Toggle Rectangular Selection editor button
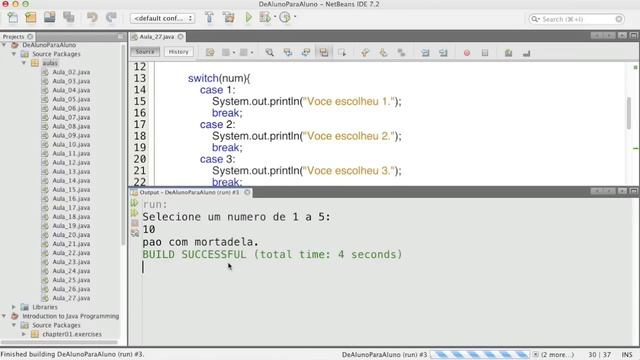The width and height of the screenshot is (640, 360). (342, 53)
